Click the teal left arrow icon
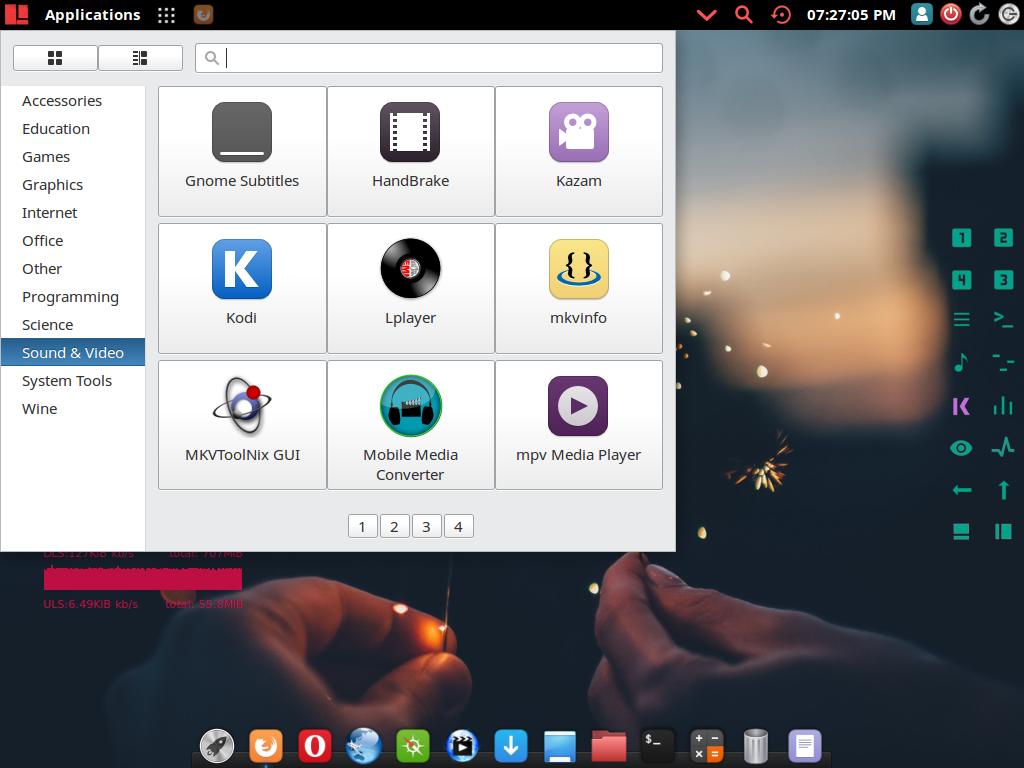 [x=962, y=490]
